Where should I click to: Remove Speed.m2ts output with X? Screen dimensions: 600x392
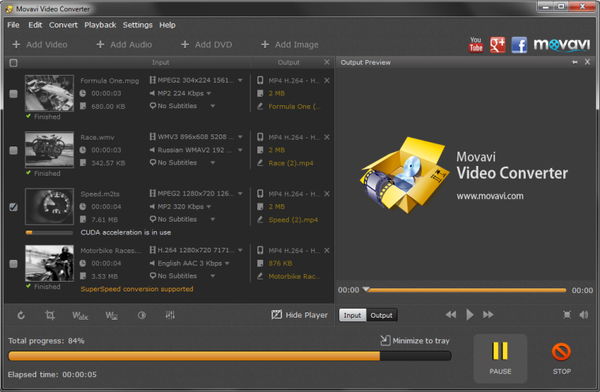pyautogui.click(x=327, y=194)
